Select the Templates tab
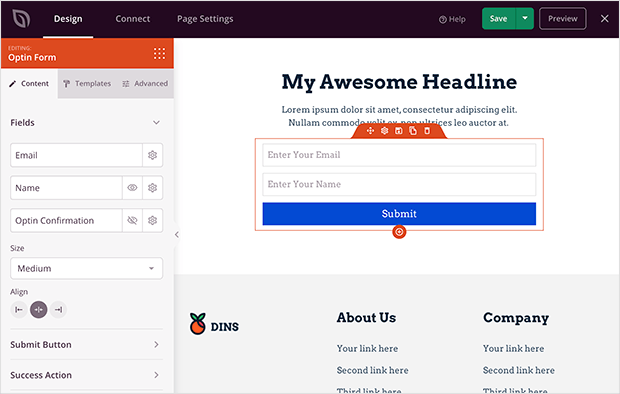 tap(87, 83)
